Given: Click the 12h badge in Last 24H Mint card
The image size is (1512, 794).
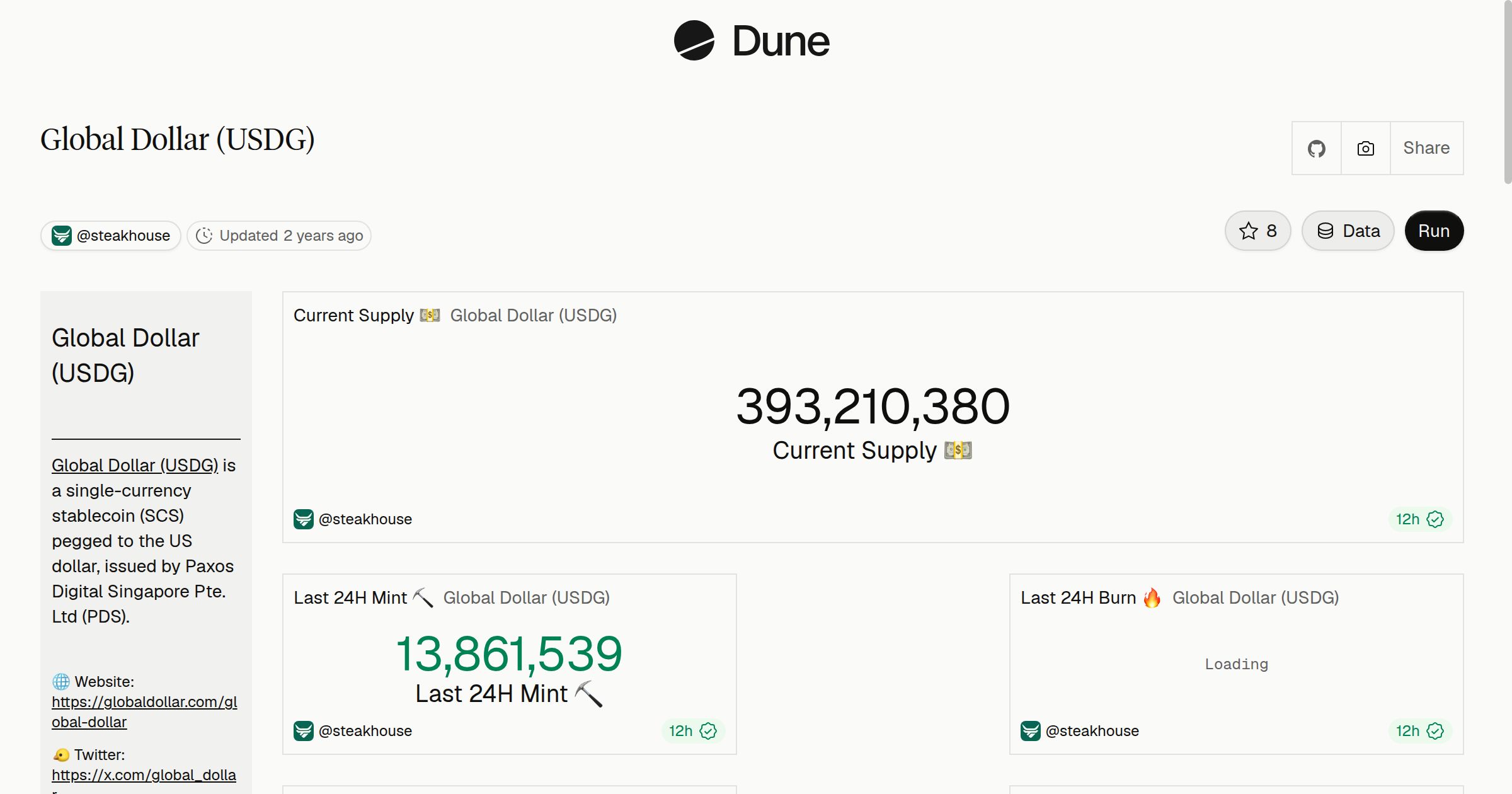Looking at the screenshot, I should [693, 731].
